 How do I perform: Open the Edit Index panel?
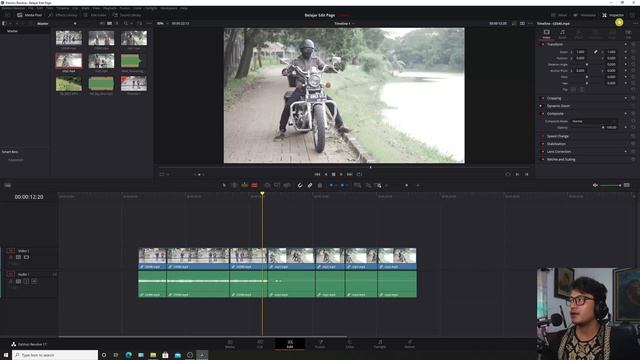point(95,15)
